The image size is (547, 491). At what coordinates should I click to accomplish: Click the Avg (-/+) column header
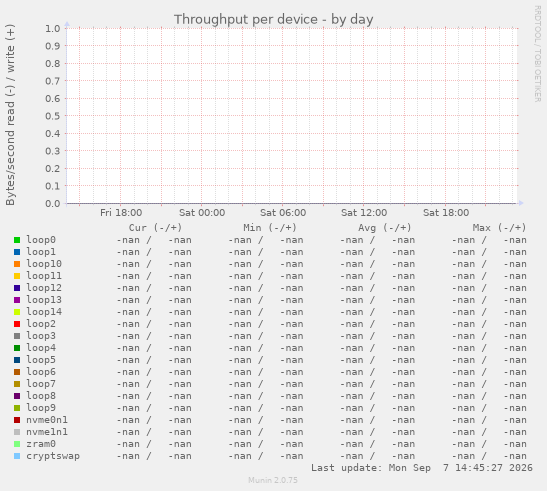click(384, 228)
